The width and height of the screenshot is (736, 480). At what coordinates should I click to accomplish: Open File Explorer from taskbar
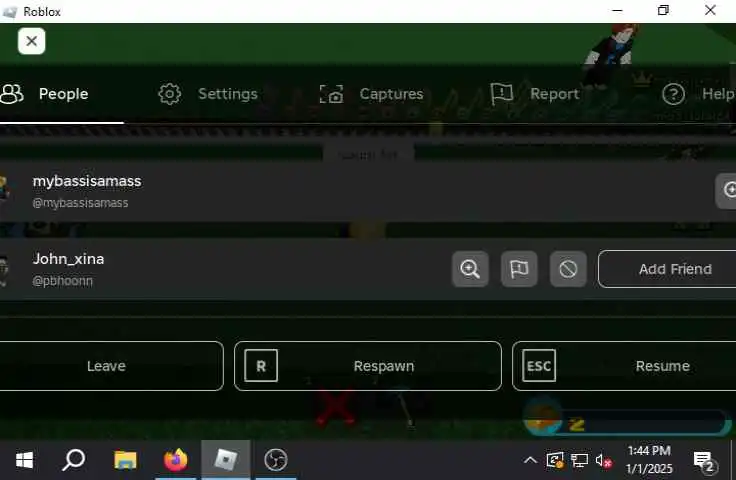click(125, 460)
